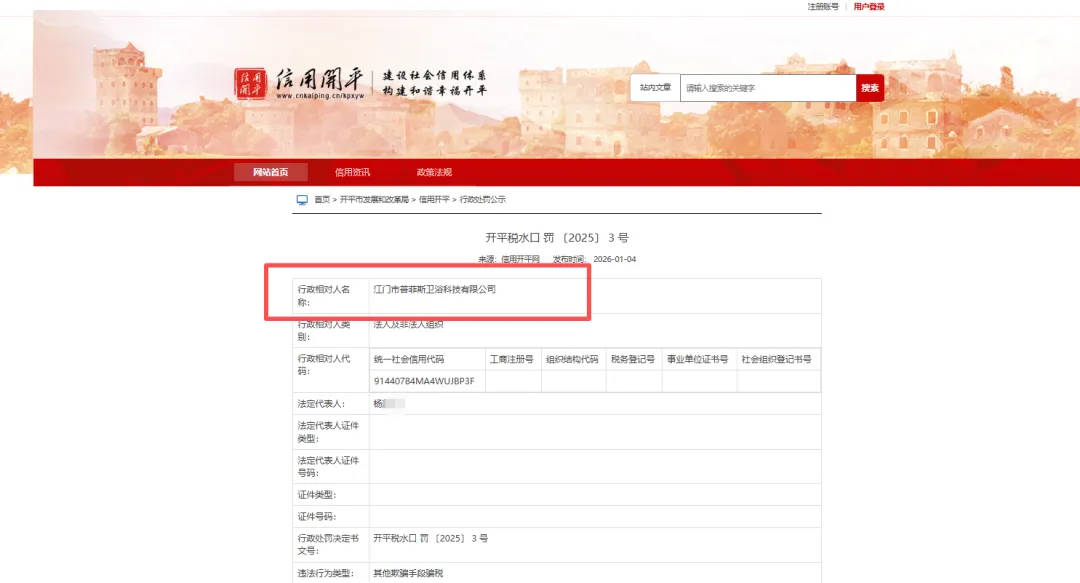The width and height of the screenshot is (1080, 583).
Task: Click the 用户登录 link at top
Action: (869, 7)
